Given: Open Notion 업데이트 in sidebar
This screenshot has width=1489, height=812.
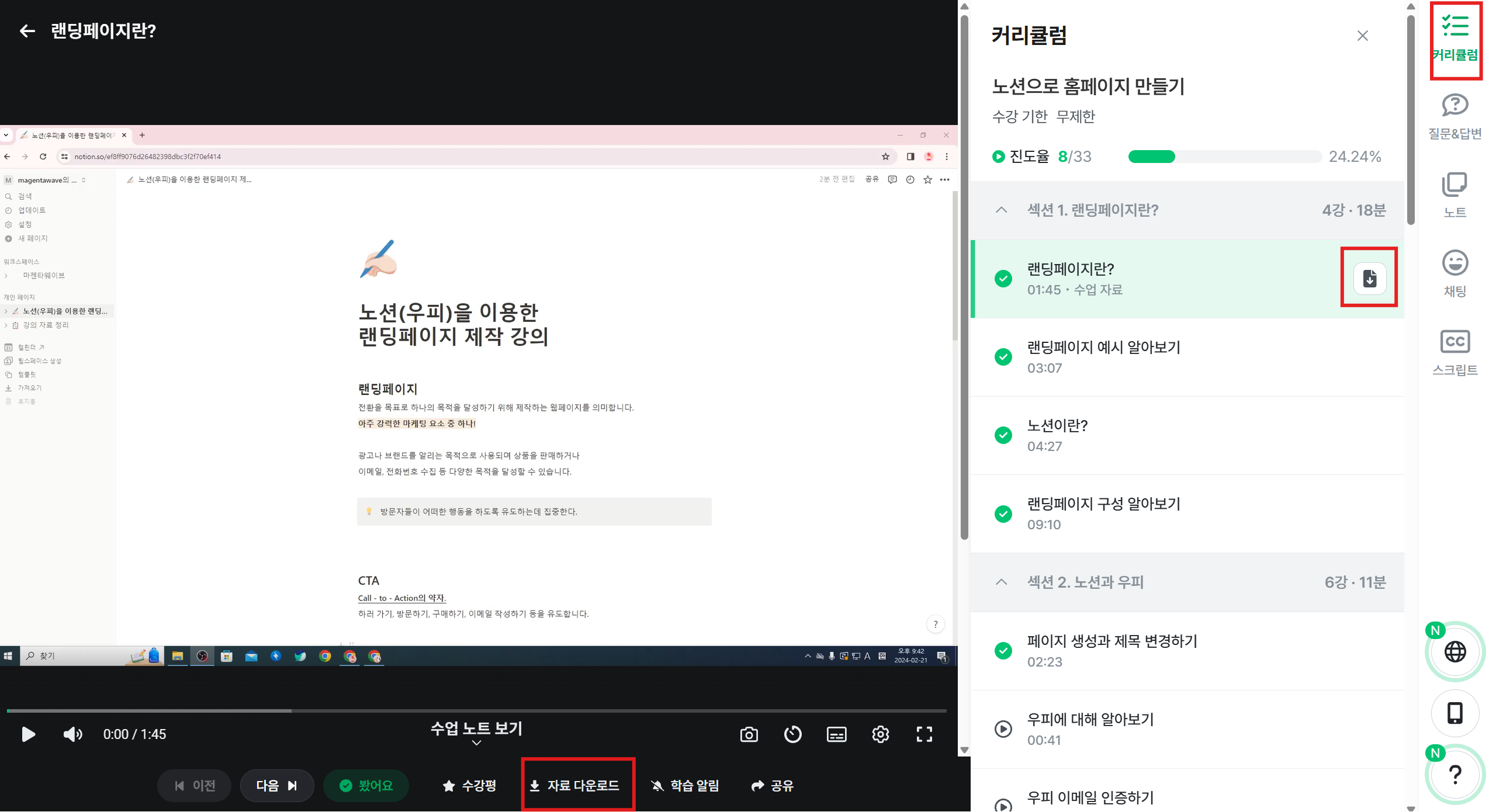Looking at the screenshot, I should pos(32,210).
